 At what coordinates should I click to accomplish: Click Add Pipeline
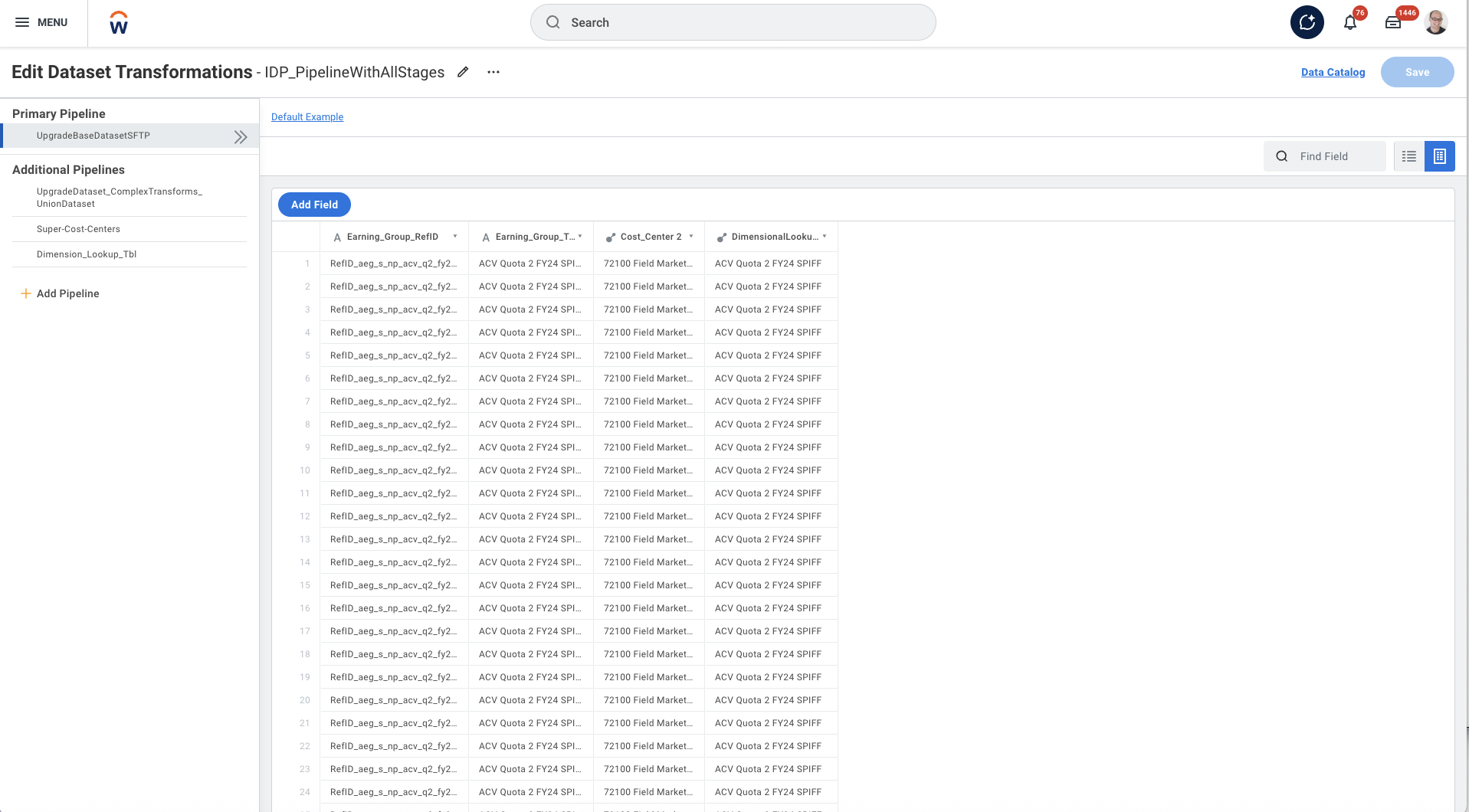tap(67, 293)
